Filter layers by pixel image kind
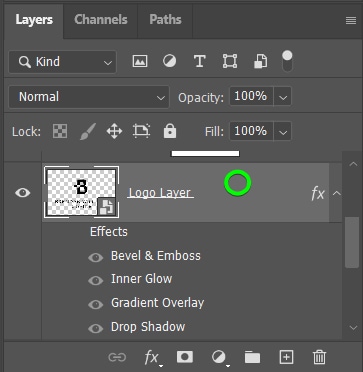363x372 pixels. click(140, 61)
